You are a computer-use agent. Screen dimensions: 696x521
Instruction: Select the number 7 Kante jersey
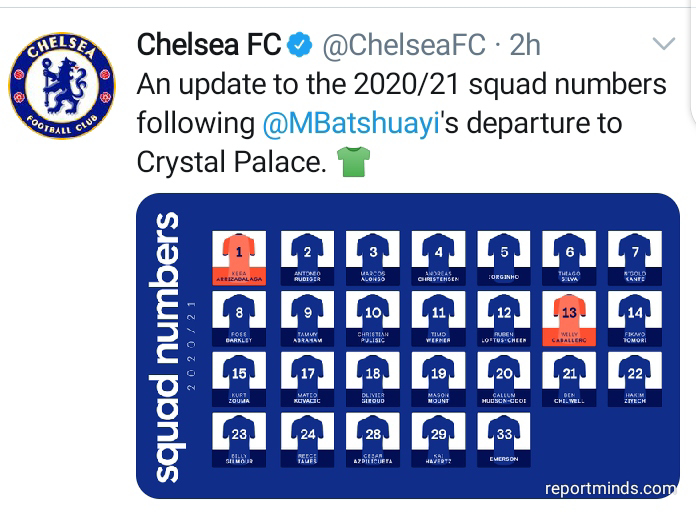pyautogui.click(x=636, y=256)
